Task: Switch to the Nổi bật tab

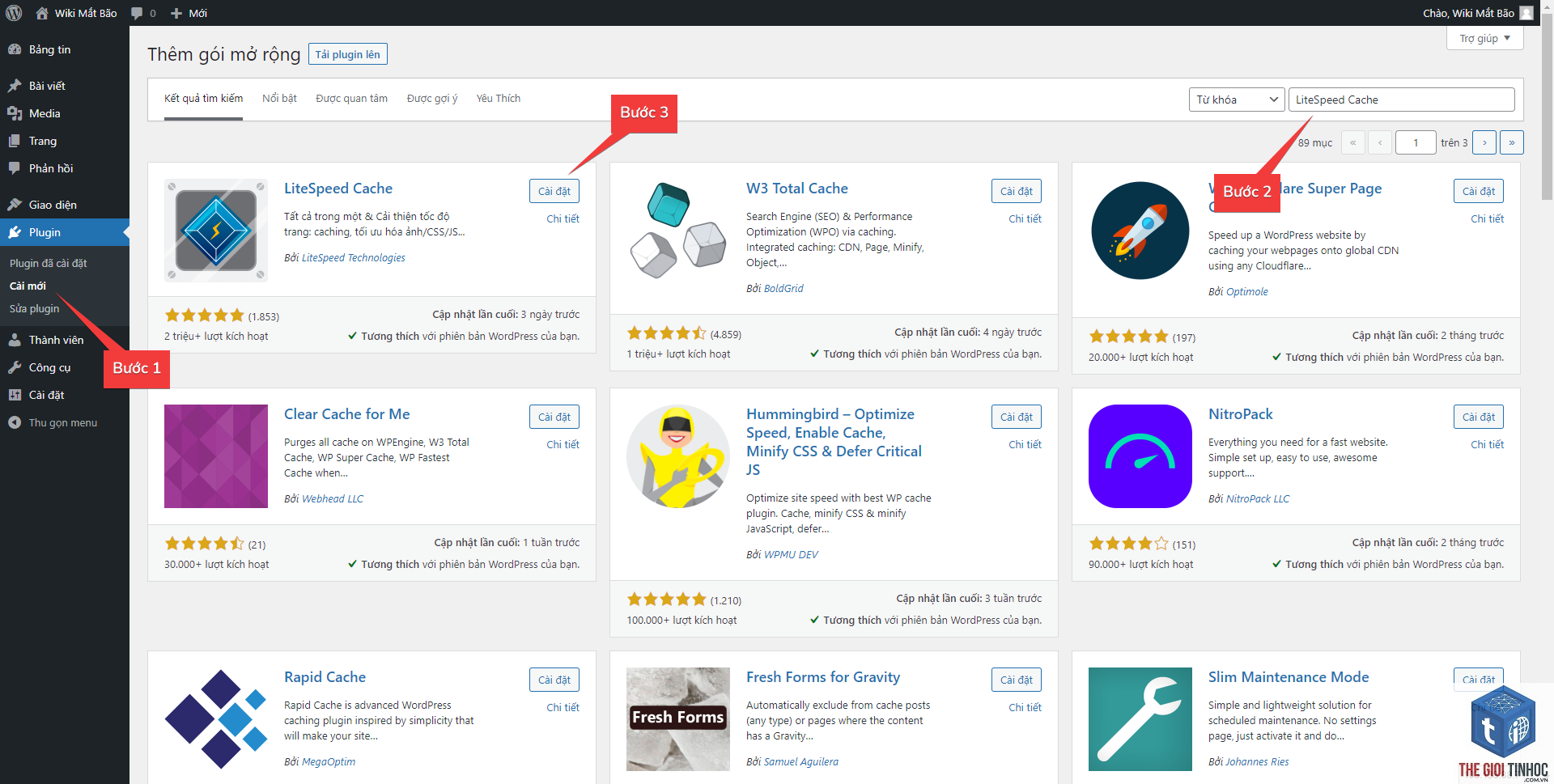Action: click(279, 99)
